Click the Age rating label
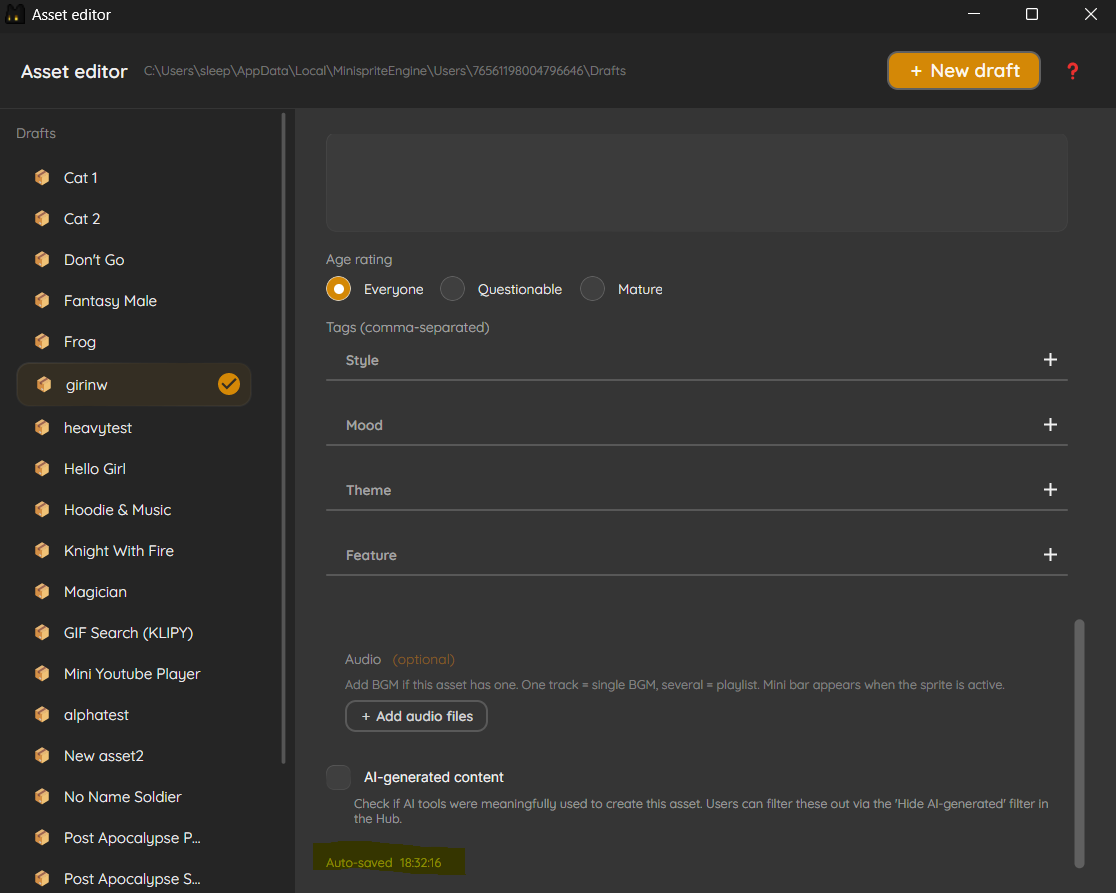 [359, 260]
